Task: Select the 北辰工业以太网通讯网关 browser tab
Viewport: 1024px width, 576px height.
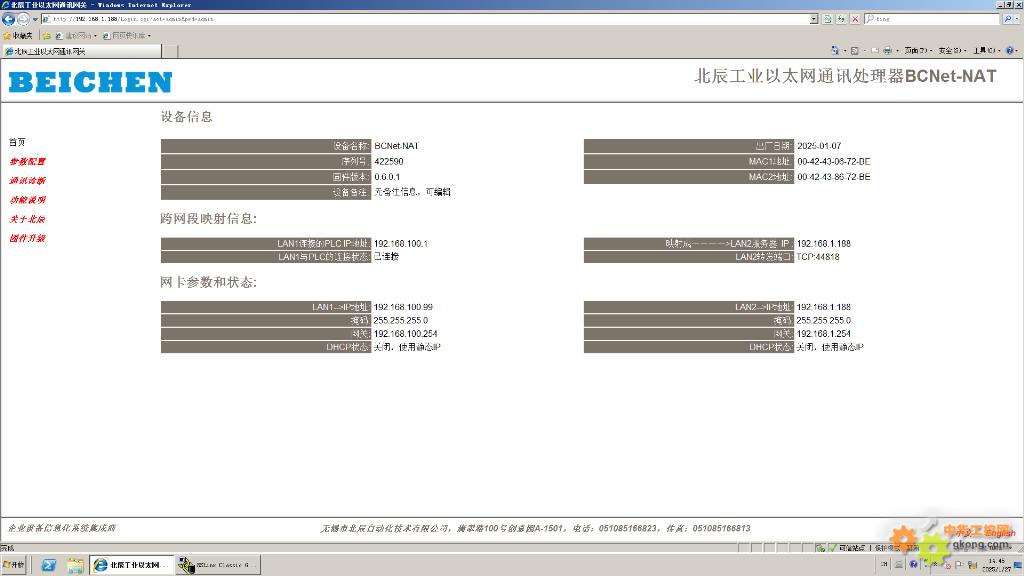Action: [x=81, y=51]
